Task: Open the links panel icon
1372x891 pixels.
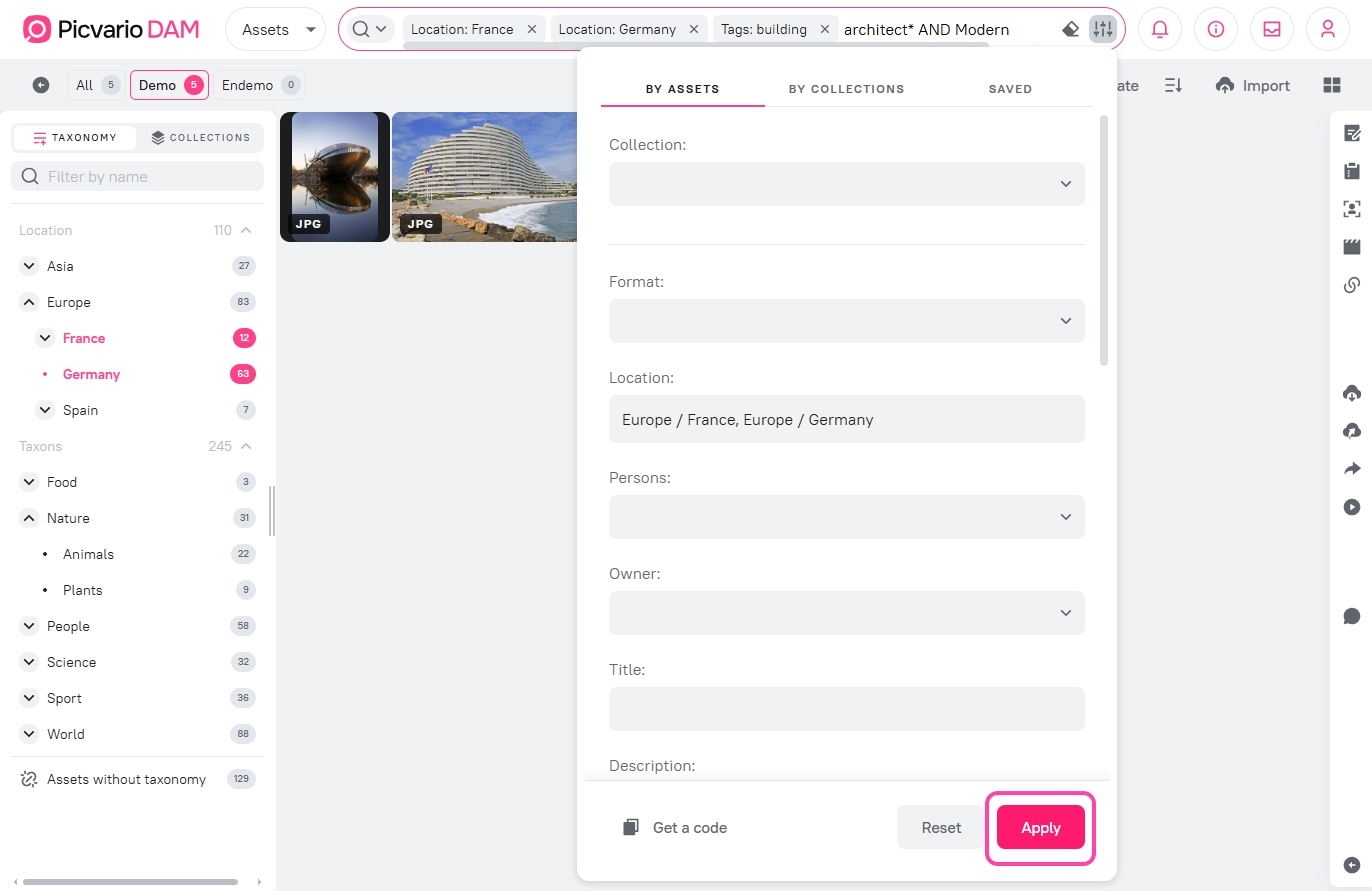Action: tap(1352, 285)
